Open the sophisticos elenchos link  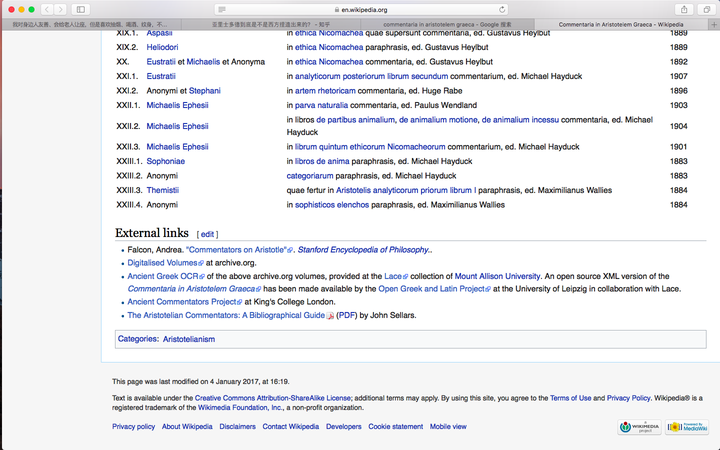coord(332,205)
